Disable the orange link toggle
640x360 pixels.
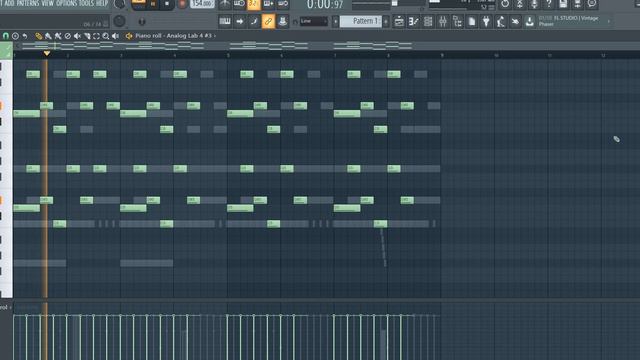point(268,21)
